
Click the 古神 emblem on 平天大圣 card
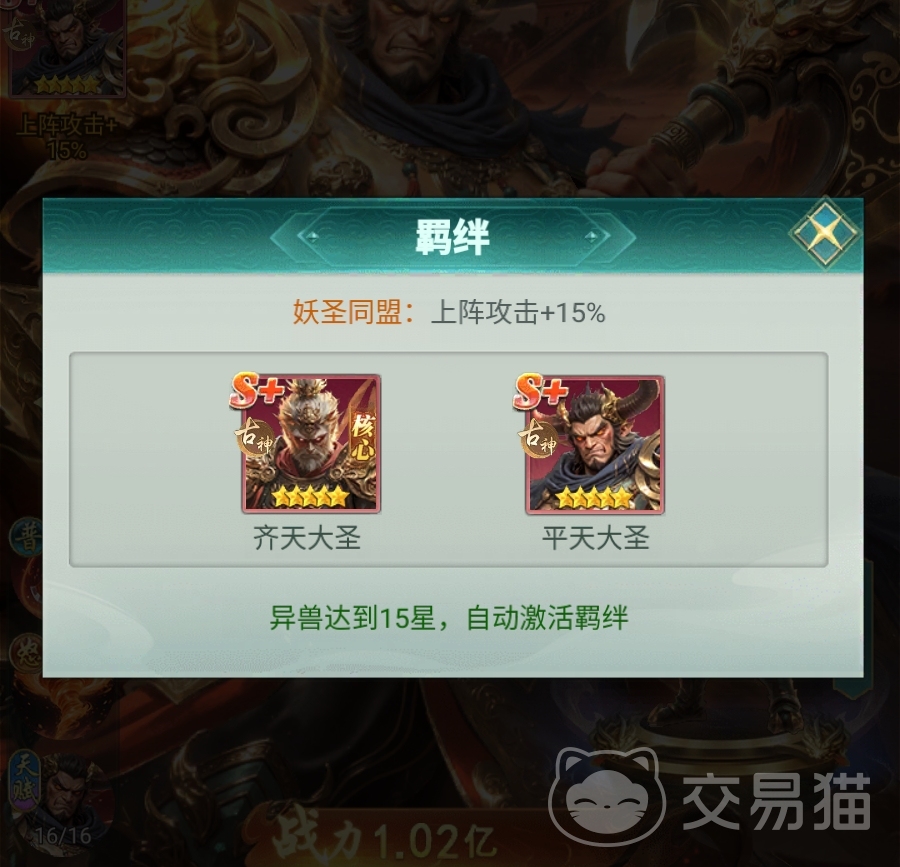tap(537, 438)
